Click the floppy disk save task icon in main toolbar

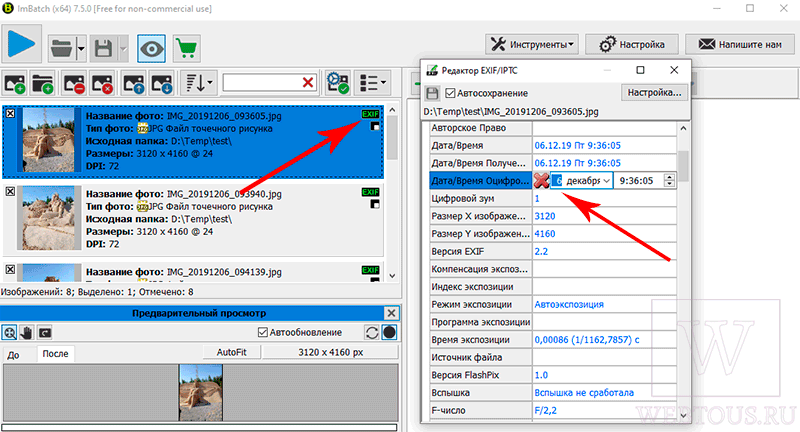tap(104, 49)
